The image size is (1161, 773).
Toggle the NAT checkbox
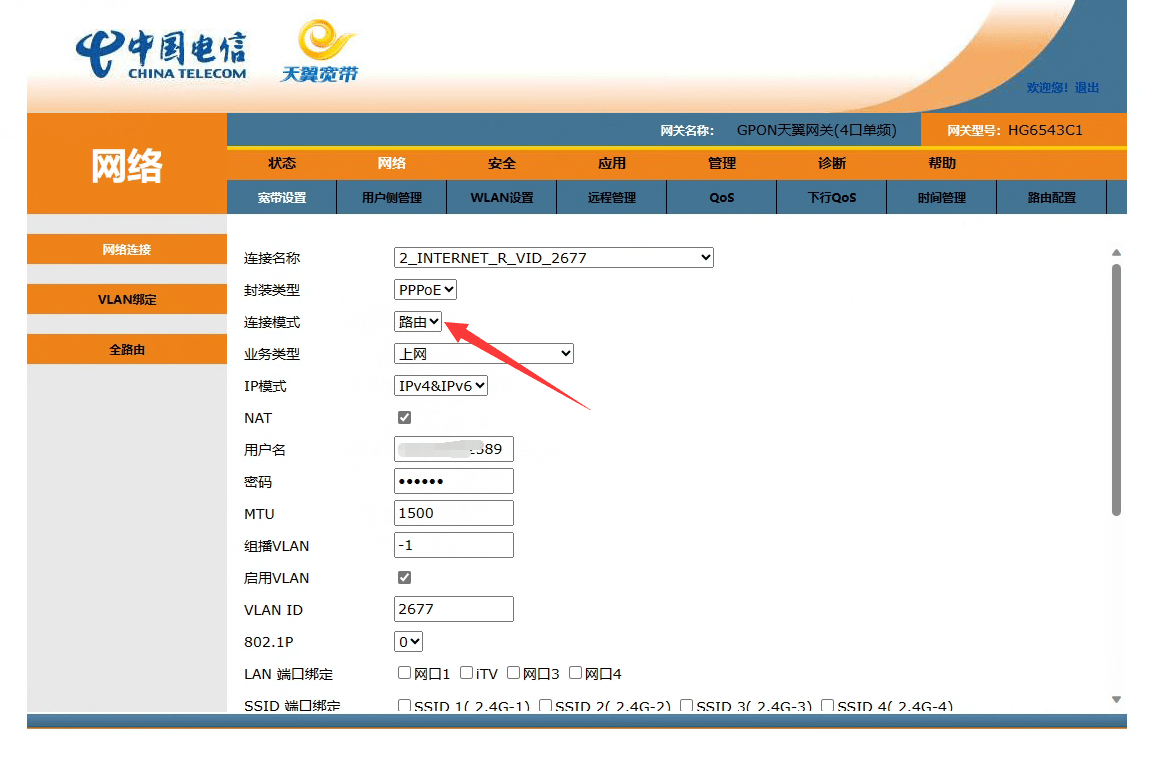click(x=405, y=418)
